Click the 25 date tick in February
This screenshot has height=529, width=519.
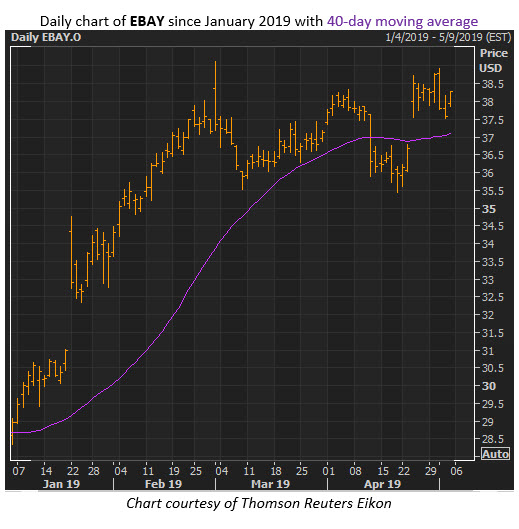[195, 471]
